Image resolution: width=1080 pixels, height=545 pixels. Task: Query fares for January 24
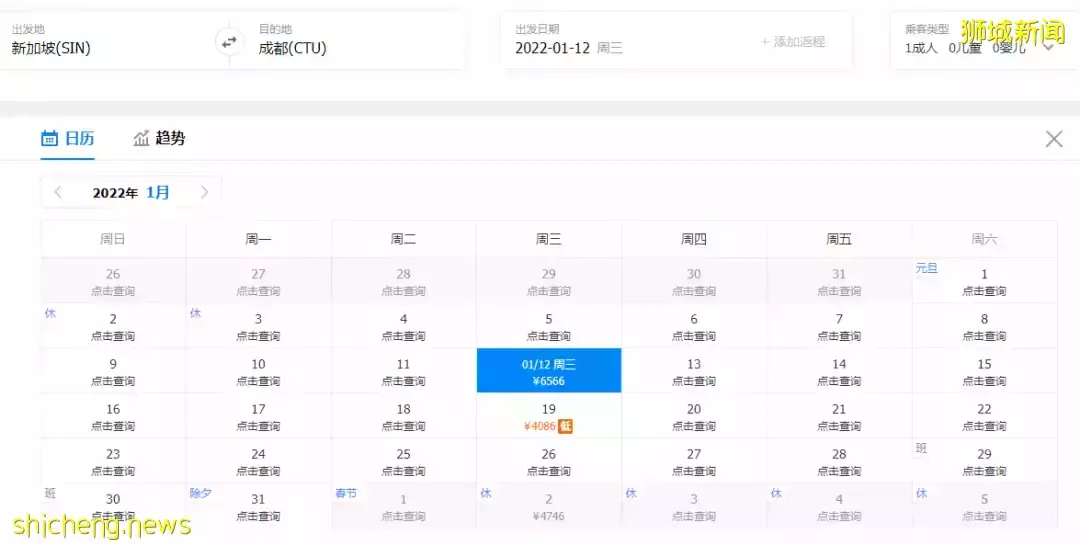pyautogui.click(x=258, y=462)
